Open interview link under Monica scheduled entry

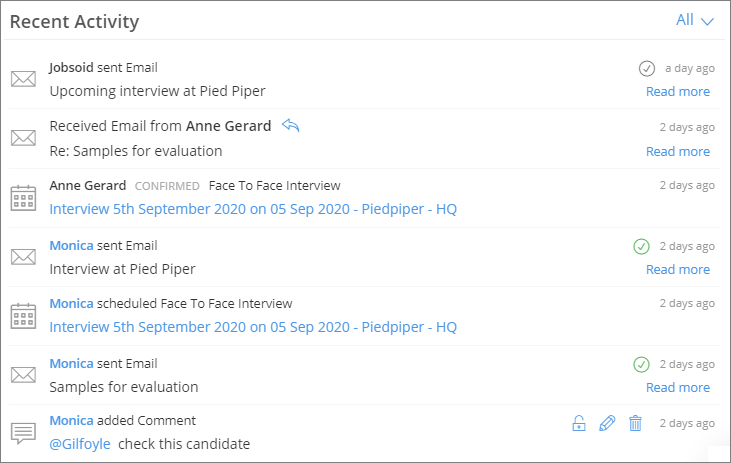click(x=252, y=327)
